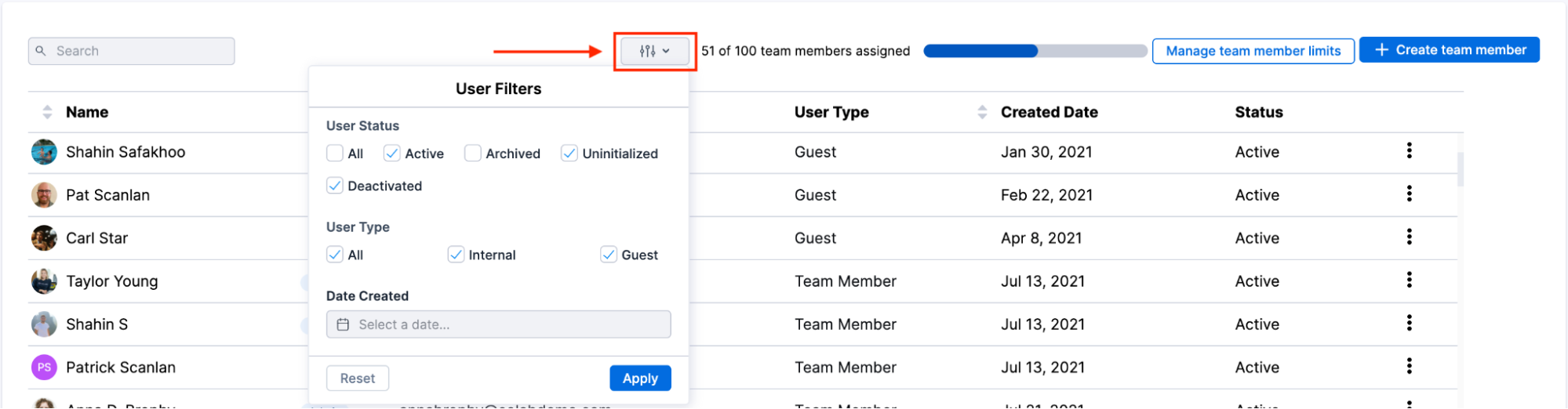
Task: Click the team members assigned progress bar
Action: click(1035, 51)
